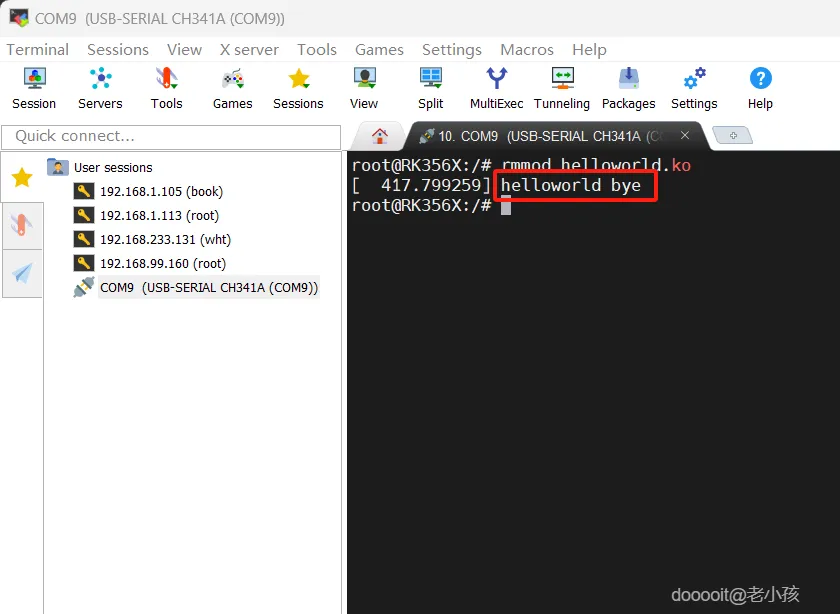Open the View menu

point(184,49)
